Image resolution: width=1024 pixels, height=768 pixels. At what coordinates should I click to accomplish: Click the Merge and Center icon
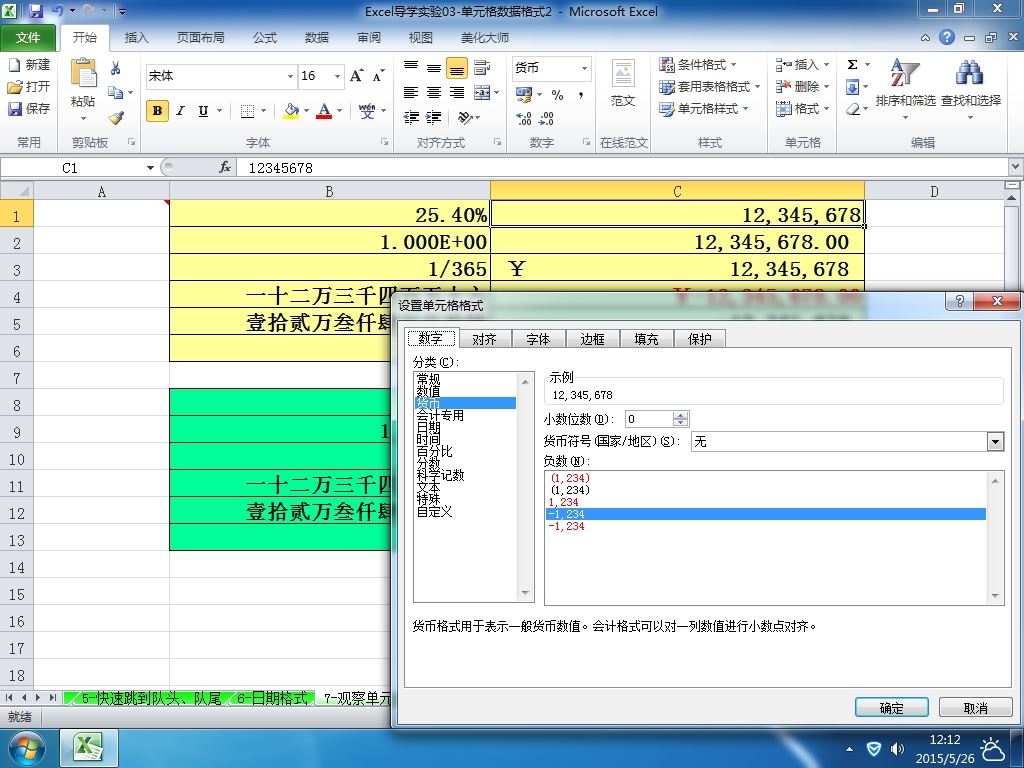482,93
